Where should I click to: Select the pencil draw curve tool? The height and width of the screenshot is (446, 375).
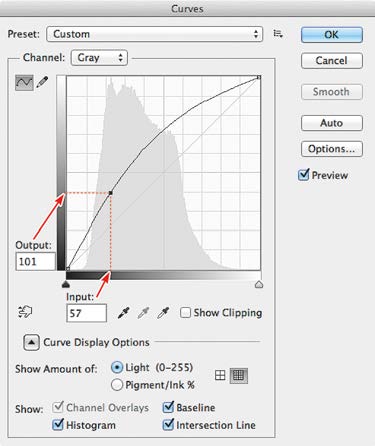click(42, 82)
